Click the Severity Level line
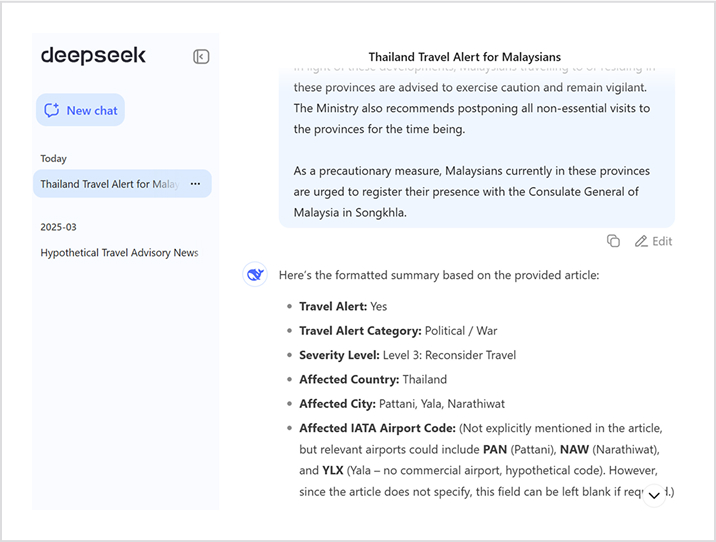 click(407, 355)
